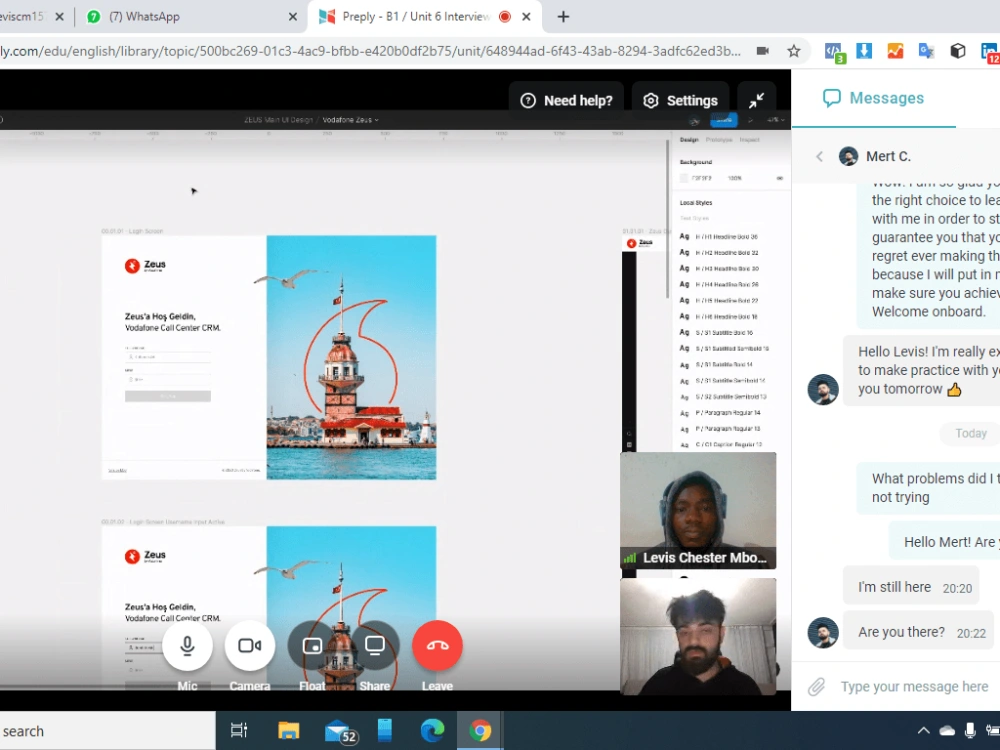Image resolution: width=1000 pixels, height=750 pixels.
Task: Click the orange chart extension icon
Action: point(895,51)
